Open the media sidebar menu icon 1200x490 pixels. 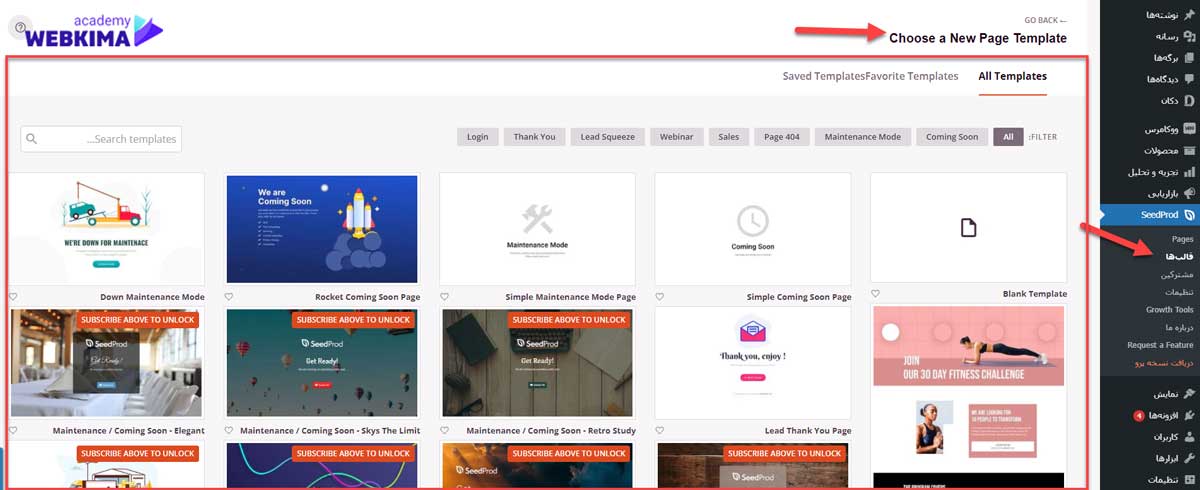1189,36
